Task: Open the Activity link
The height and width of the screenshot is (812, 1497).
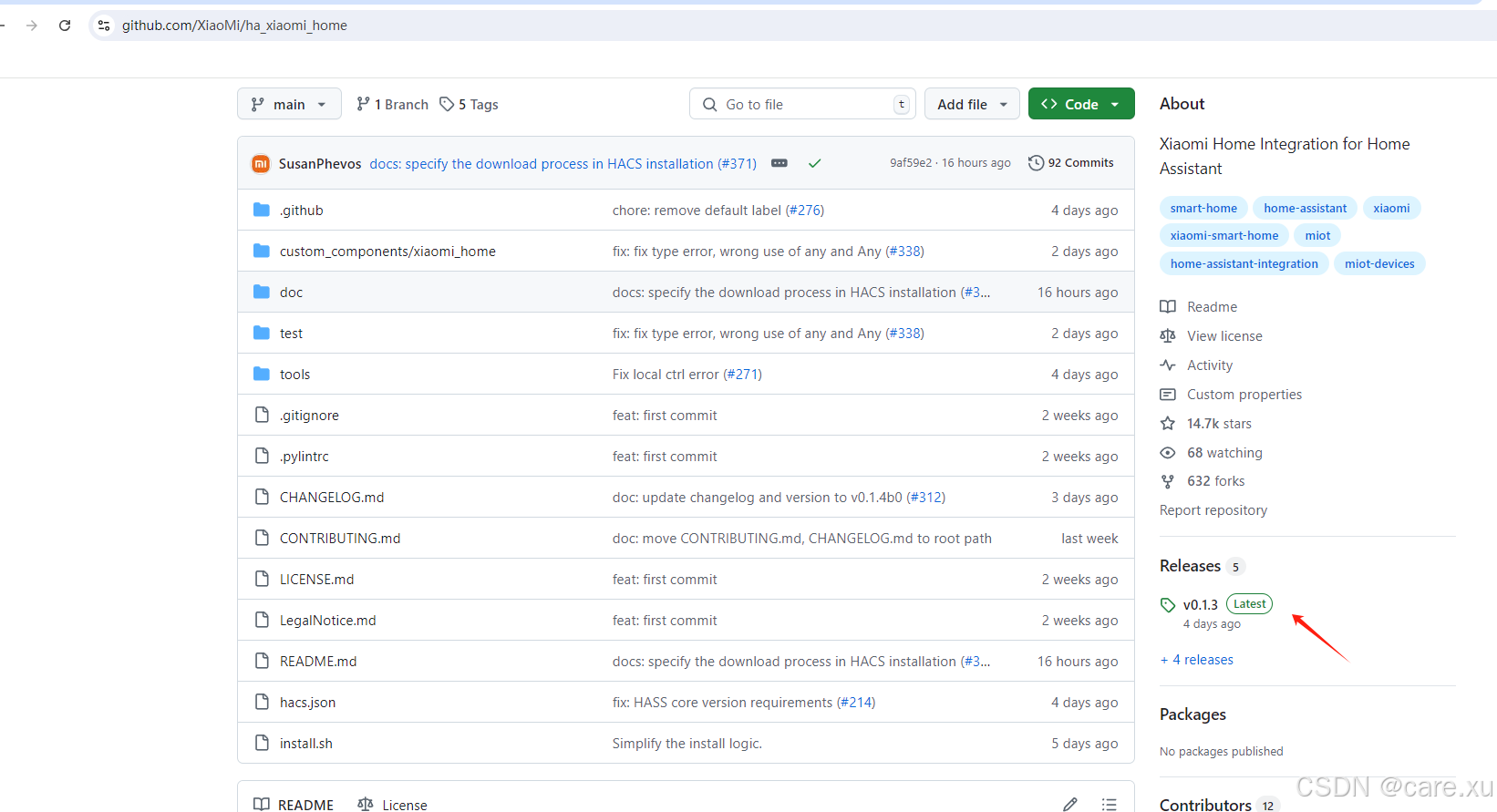Action: (1196, 365)
